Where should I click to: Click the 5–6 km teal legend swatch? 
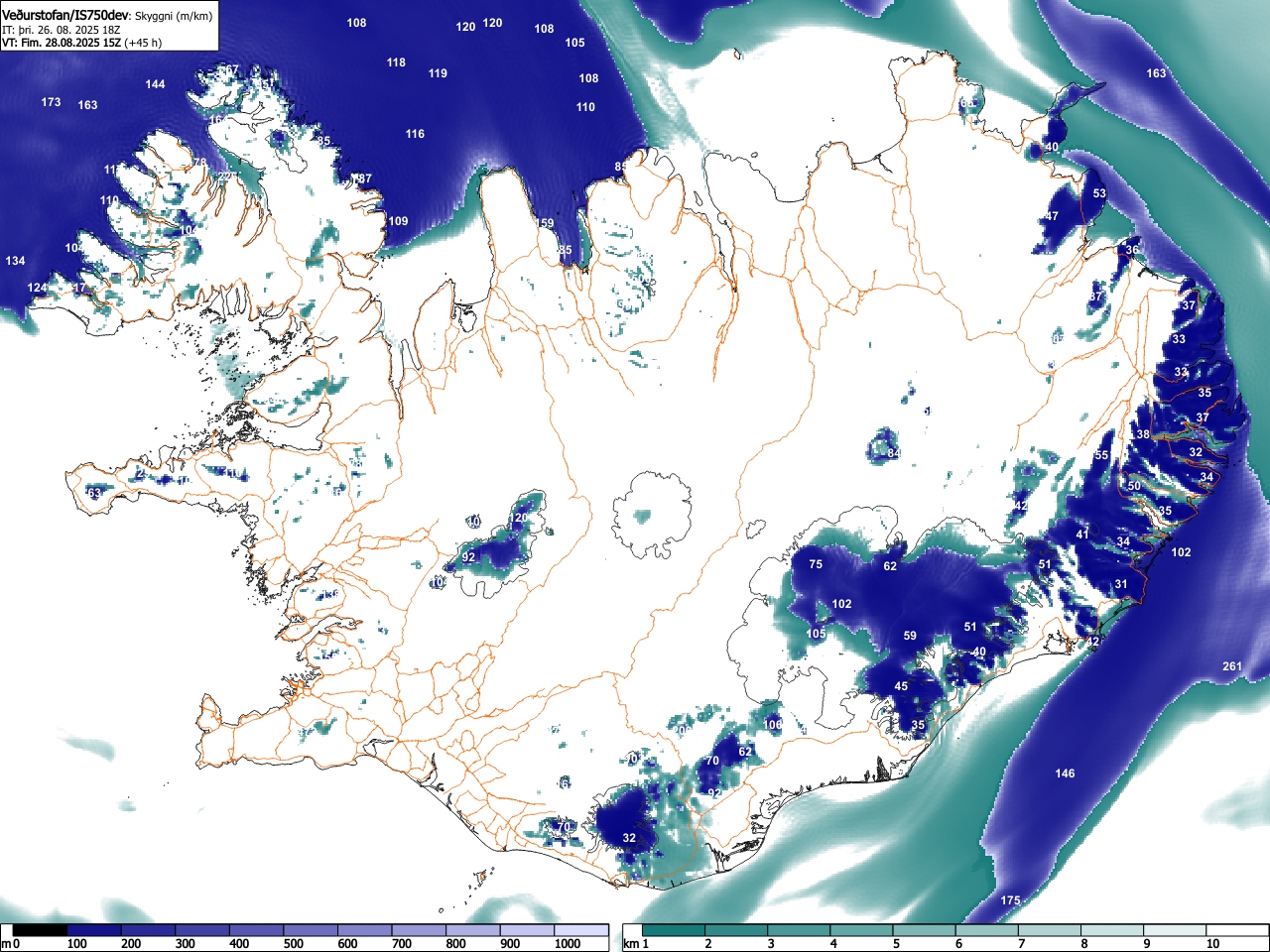point(926,930)
